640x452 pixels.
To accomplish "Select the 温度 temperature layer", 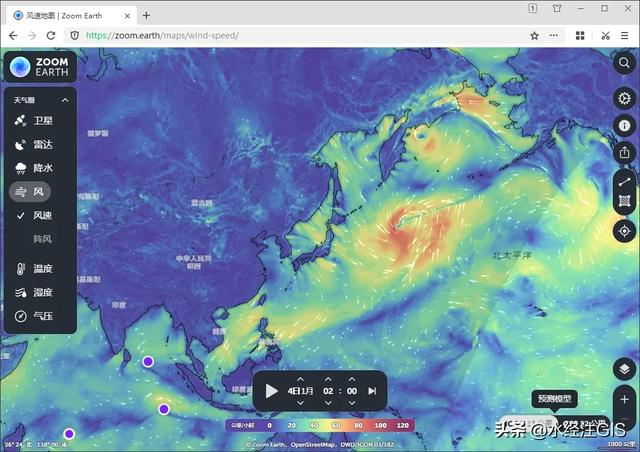I will [x=34, y=268].
